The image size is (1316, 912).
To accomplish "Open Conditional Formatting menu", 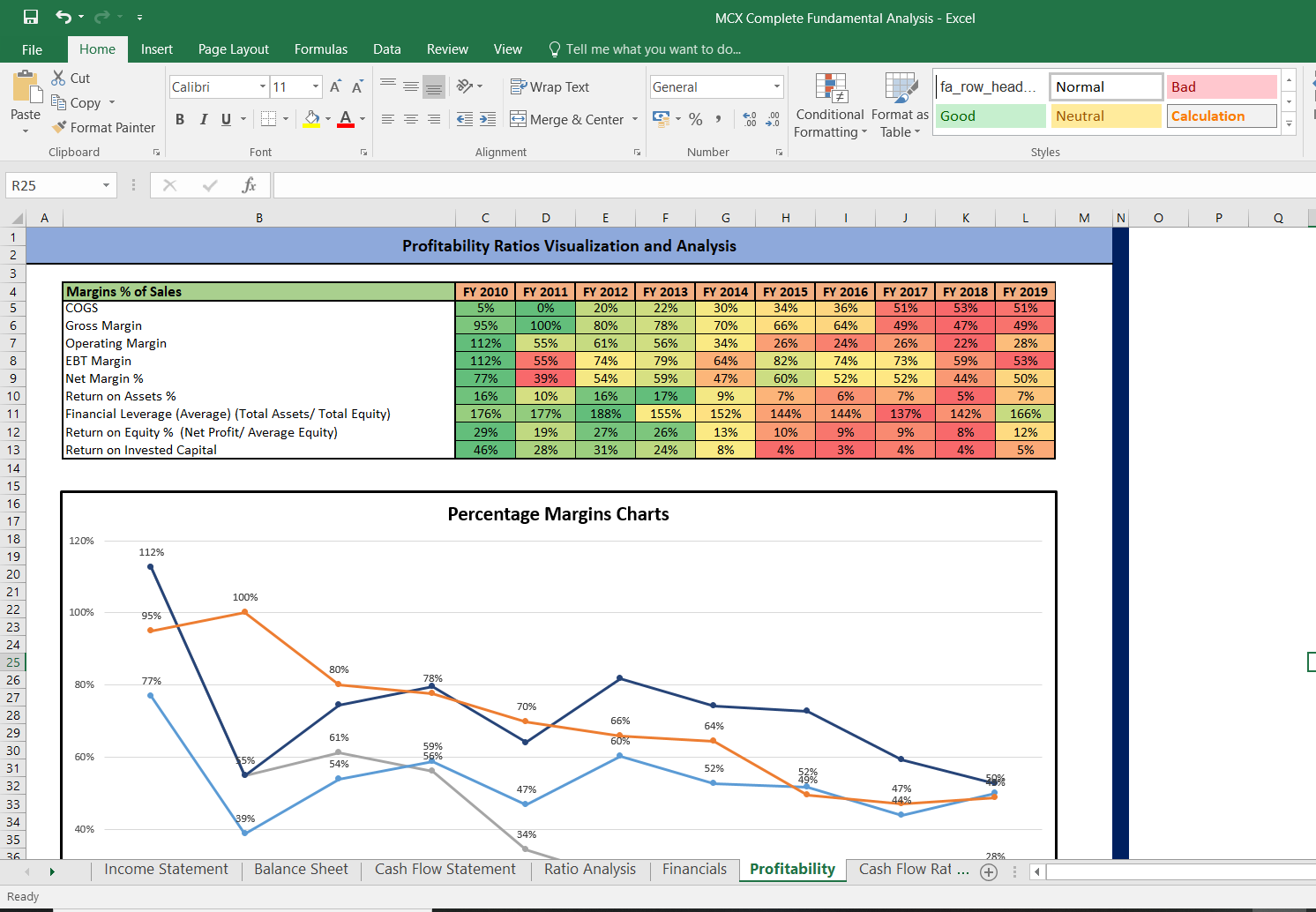I will coord(830,106).
